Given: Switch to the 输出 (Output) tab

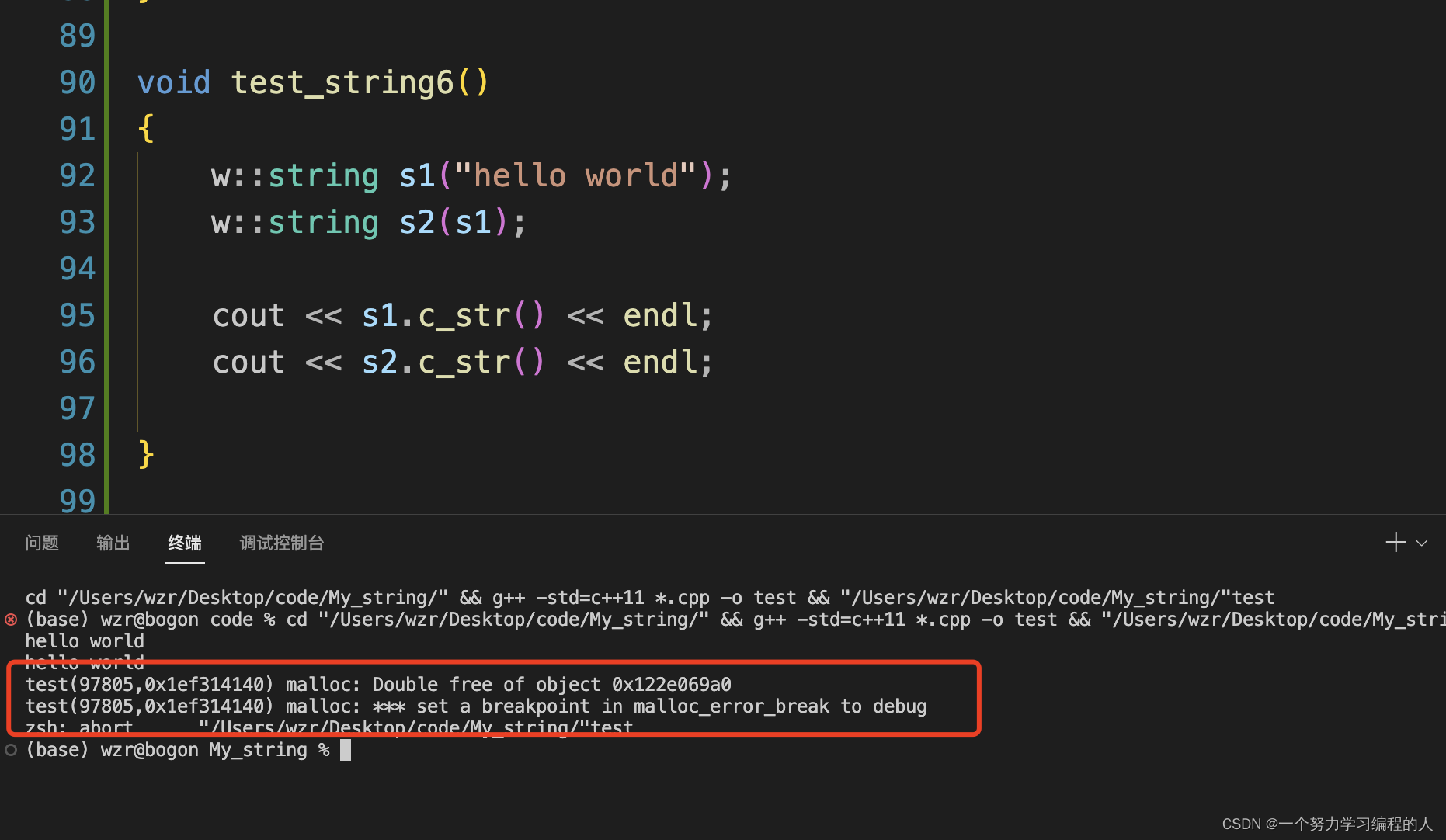Looking at the screenshot, I should (x=113, y=543).
